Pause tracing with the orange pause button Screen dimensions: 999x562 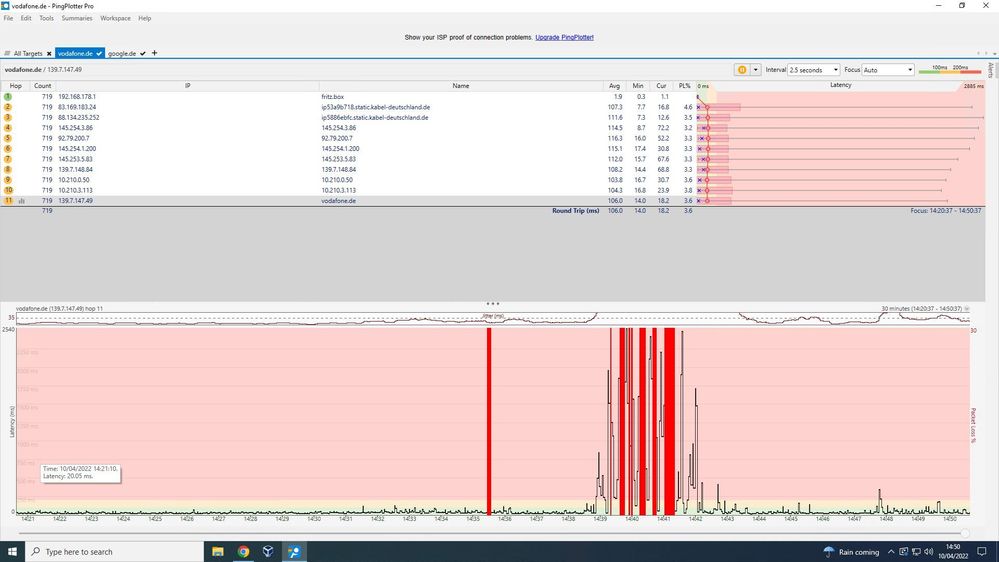[x=742, y=69]
